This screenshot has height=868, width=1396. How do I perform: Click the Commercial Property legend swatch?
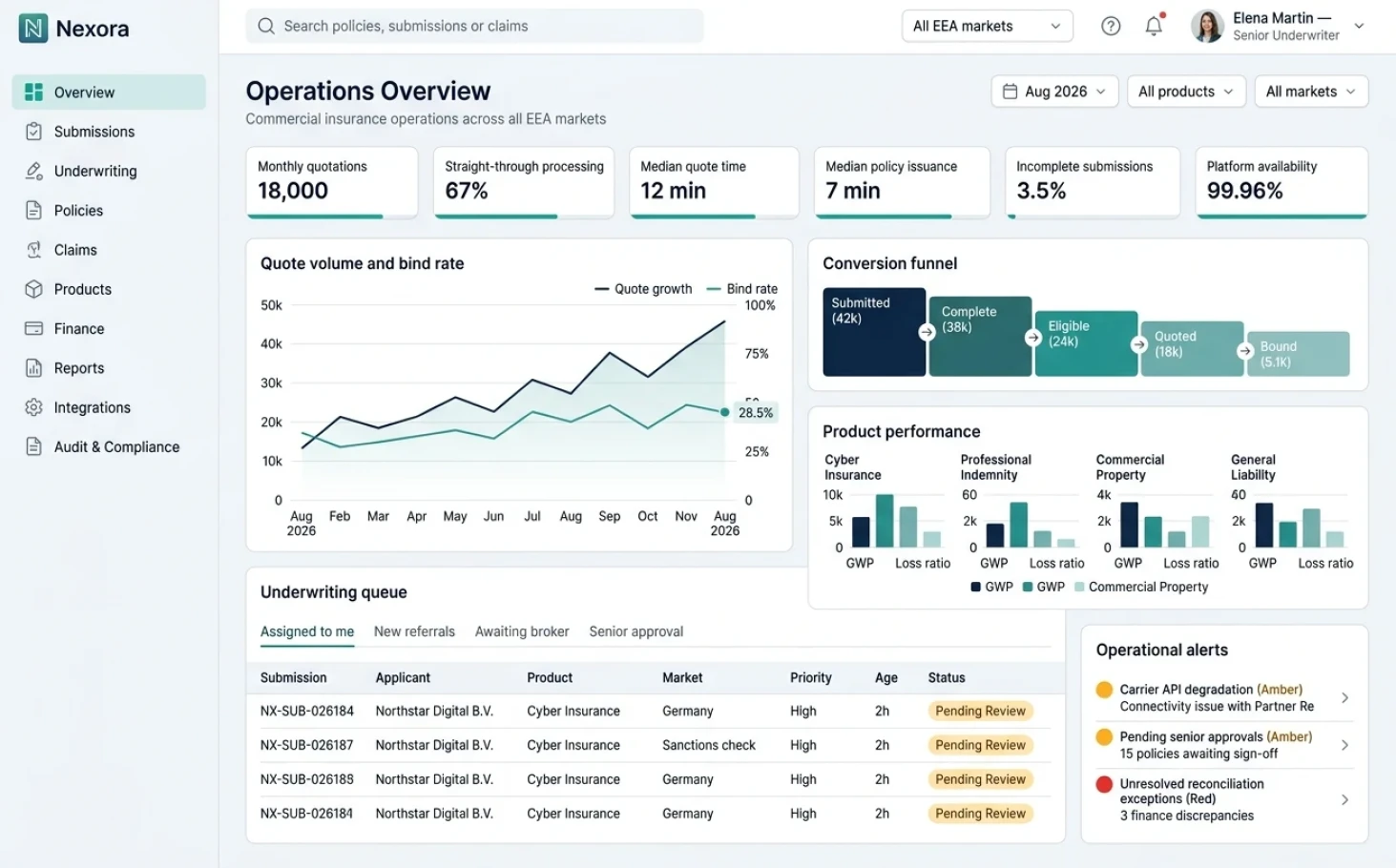click(x=1079, y=587)
